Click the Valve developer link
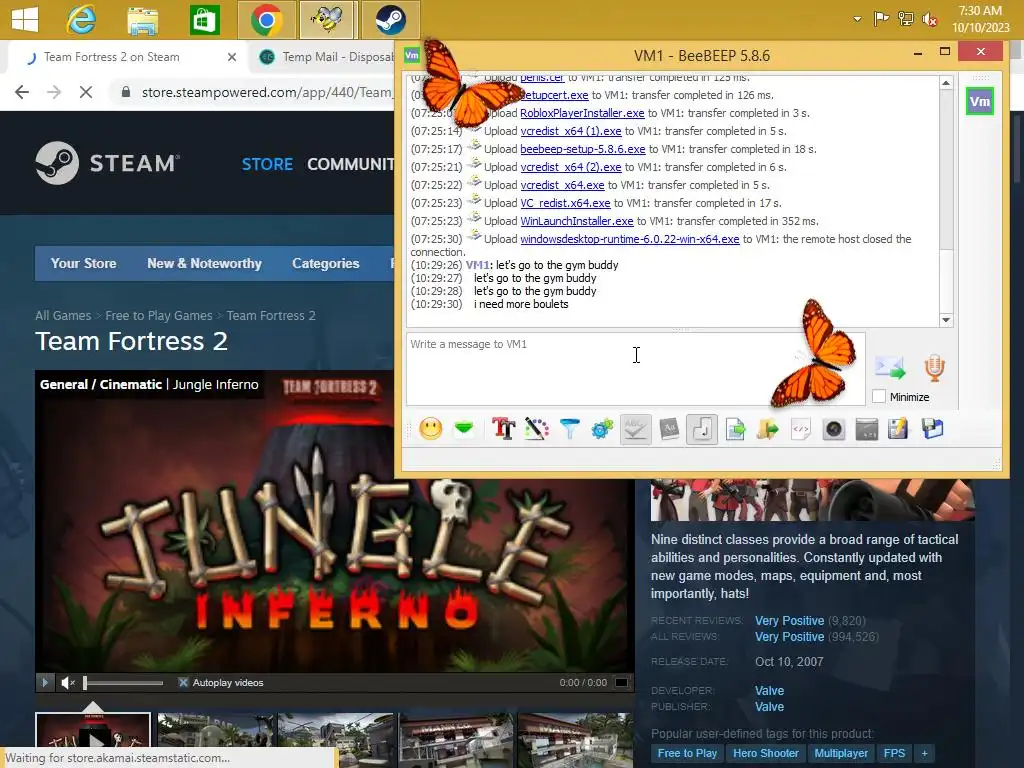Screen dimensions: 1024x768 click(769, 690)
